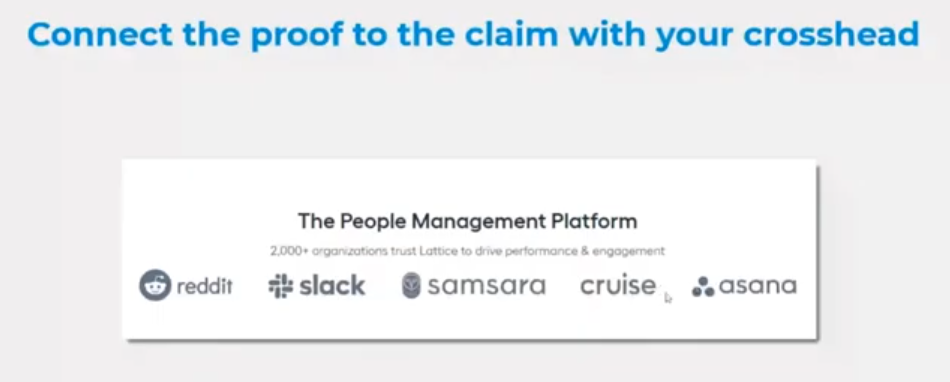Screen dimensions: 950x382
Task: Click the cruise logo wordmark
Action: 617,285
